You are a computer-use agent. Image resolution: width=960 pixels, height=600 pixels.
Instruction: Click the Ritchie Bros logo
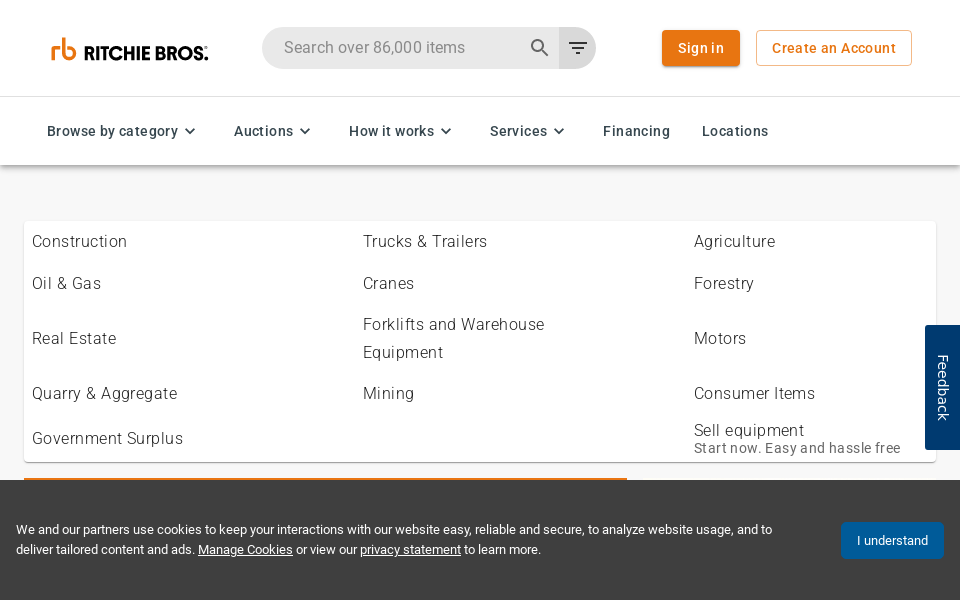pyautogui.click(x=129, y=48)
